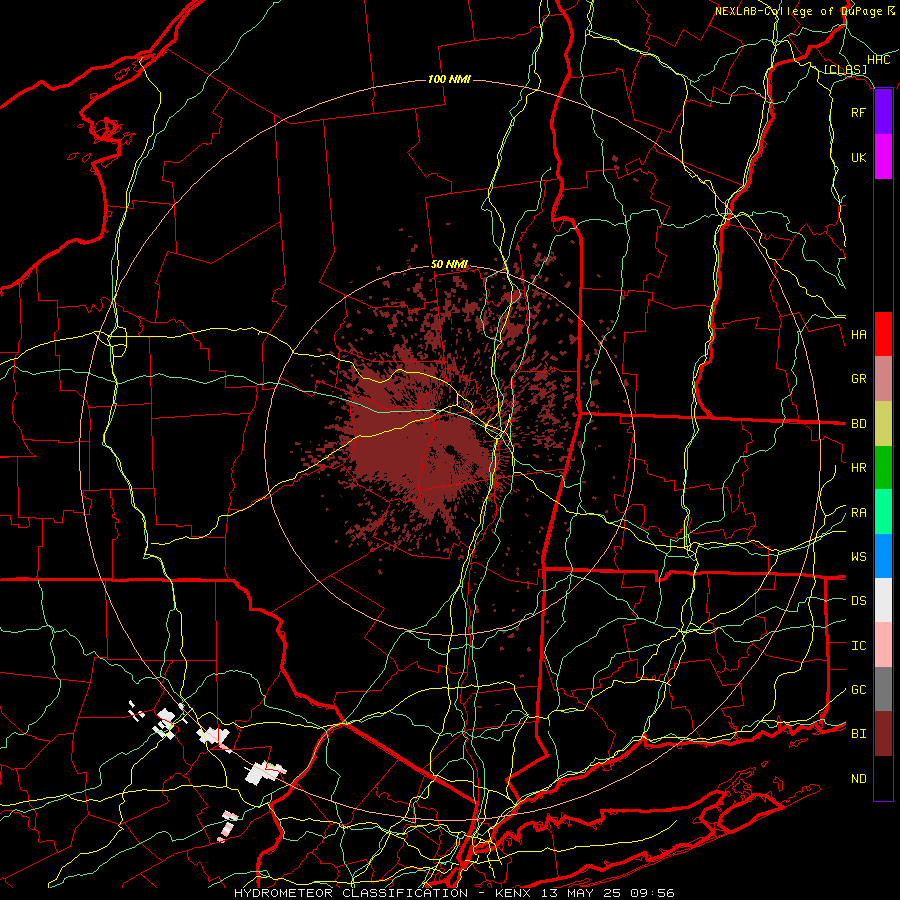Click the Hydrometeor Classification KENX timestamp caption
The width and height of the screenshot is (900, 900).
pos(454,893)
